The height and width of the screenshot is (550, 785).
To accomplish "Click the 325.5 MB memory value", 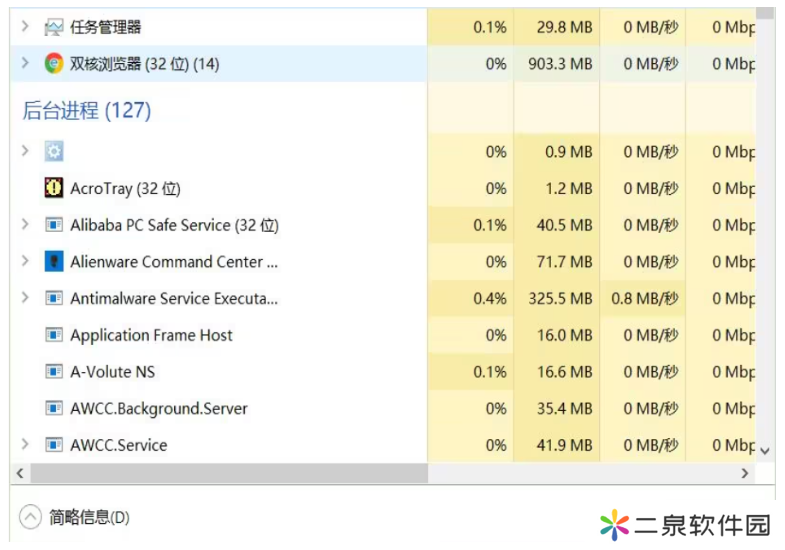I will 560,298.
